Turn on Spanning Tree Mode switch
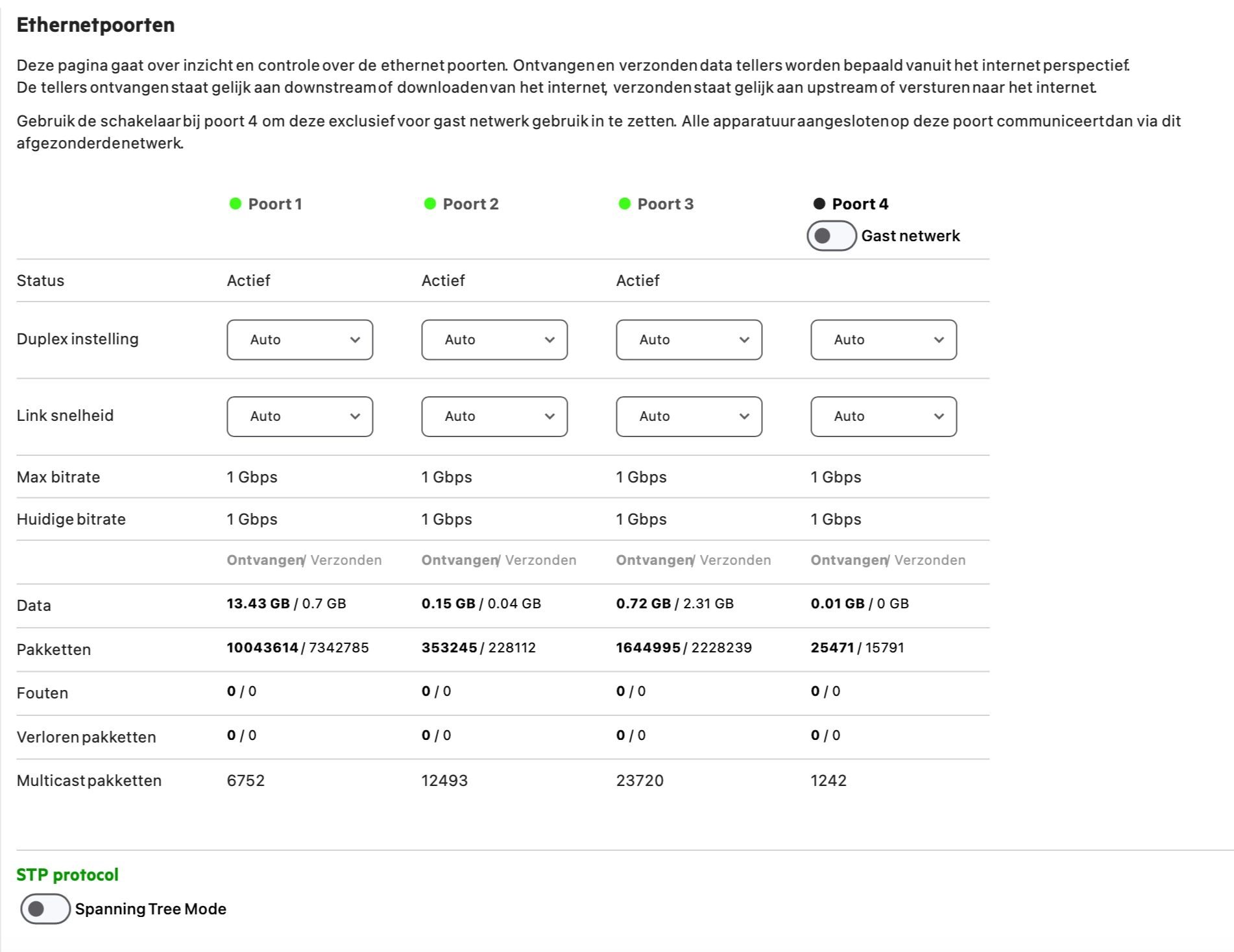Screen dimensions: 1234x952 [45, 909]
